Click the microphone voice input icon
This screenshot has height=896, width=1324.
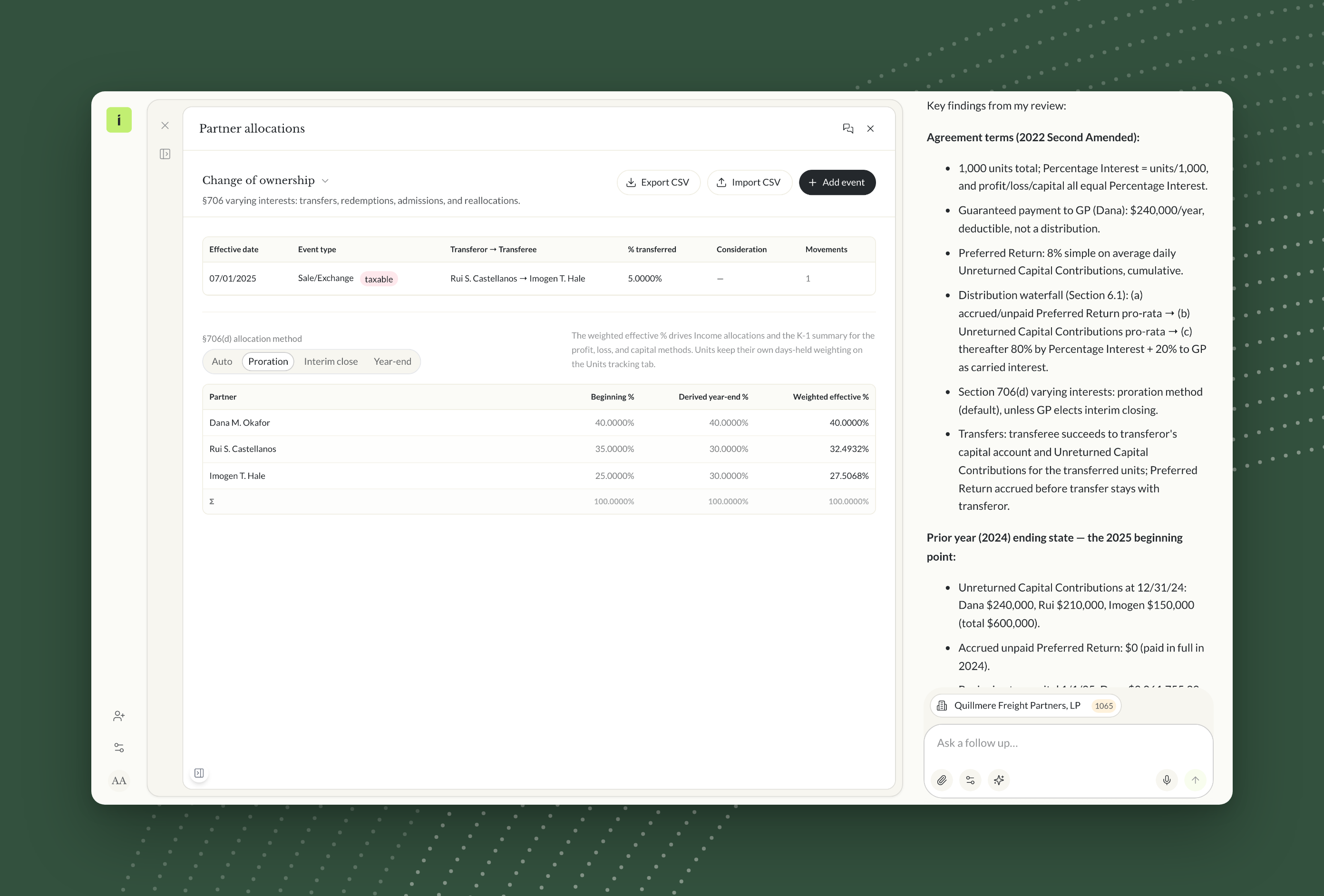point(1166,780)
